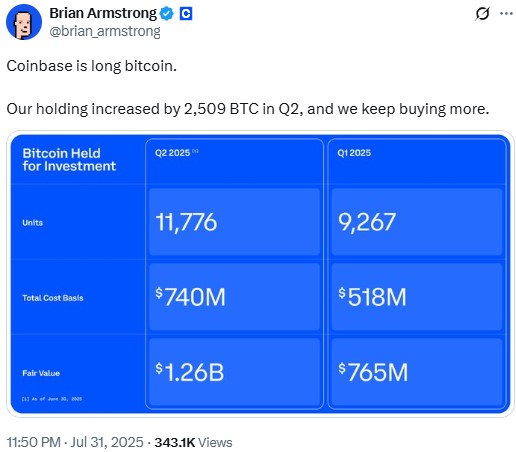
Task: Open the @brian_armstrong handle link
Action: coord(105,31)
